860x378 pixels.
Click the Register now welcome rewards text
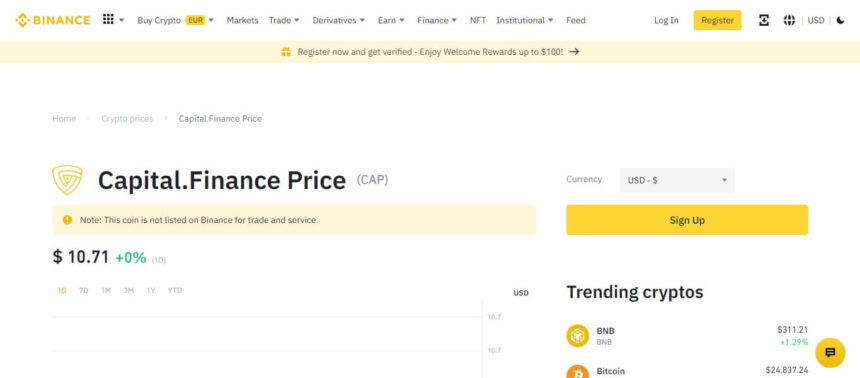(430, 52)
